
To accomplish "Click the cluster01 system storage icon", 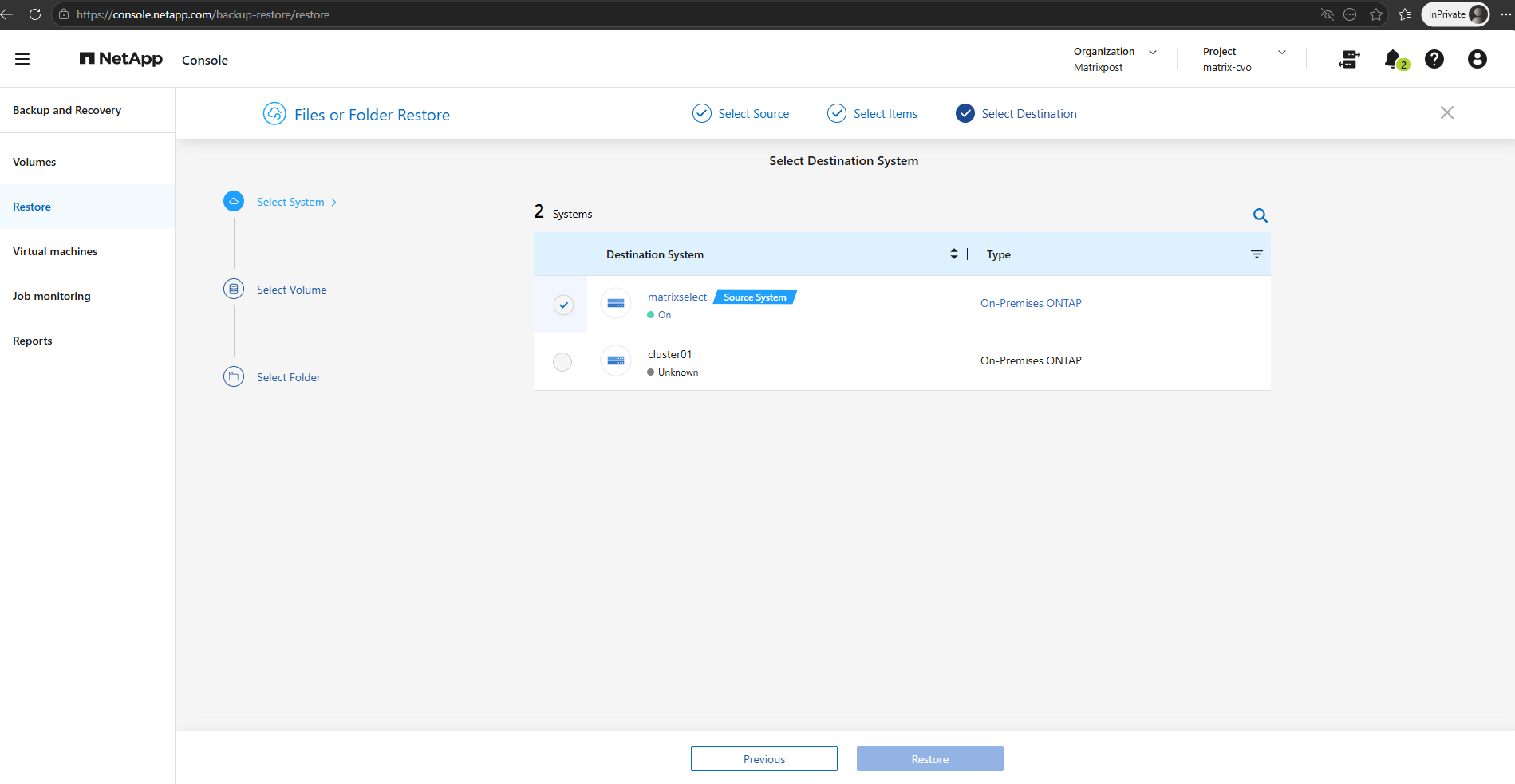I will pyautogui.click(x=616, y=360).
